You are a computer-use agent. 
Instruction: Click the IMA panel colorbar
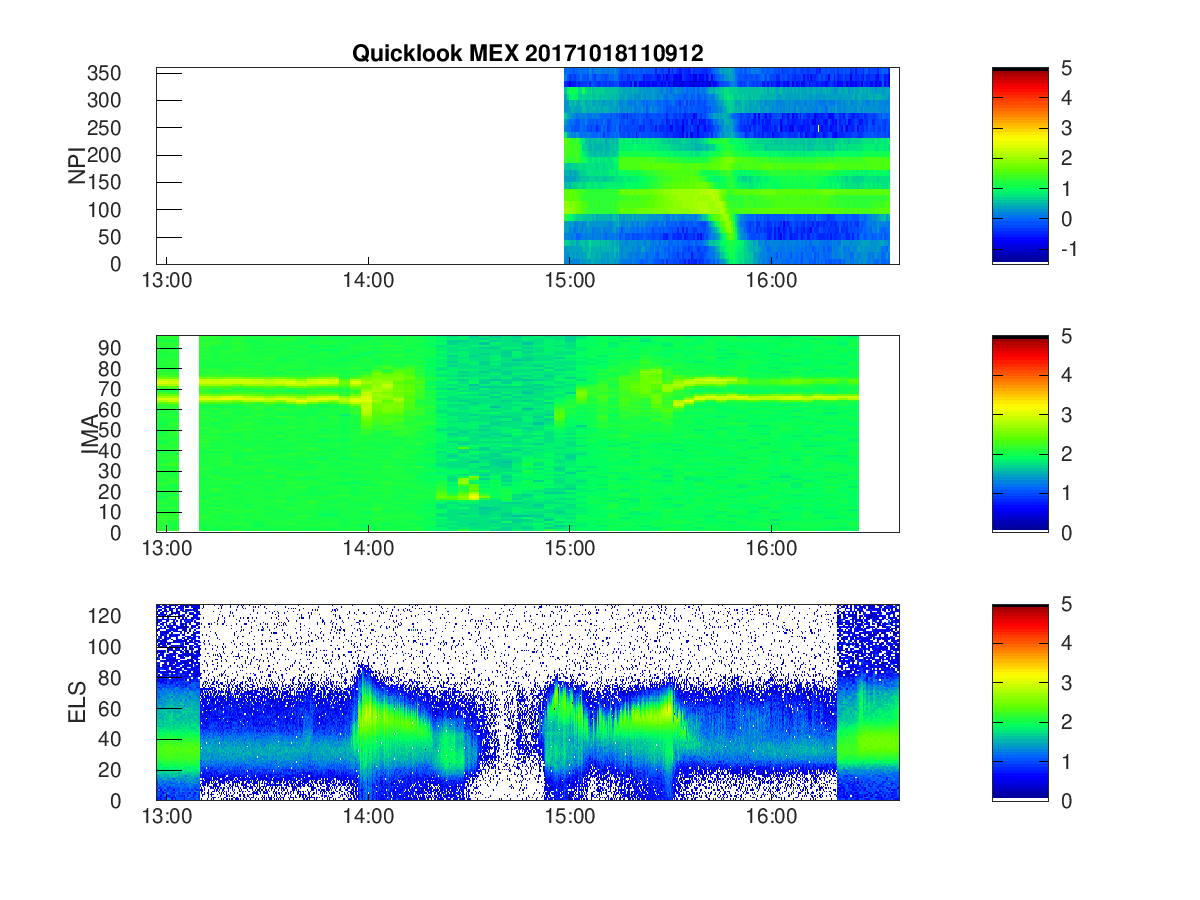1020,434
